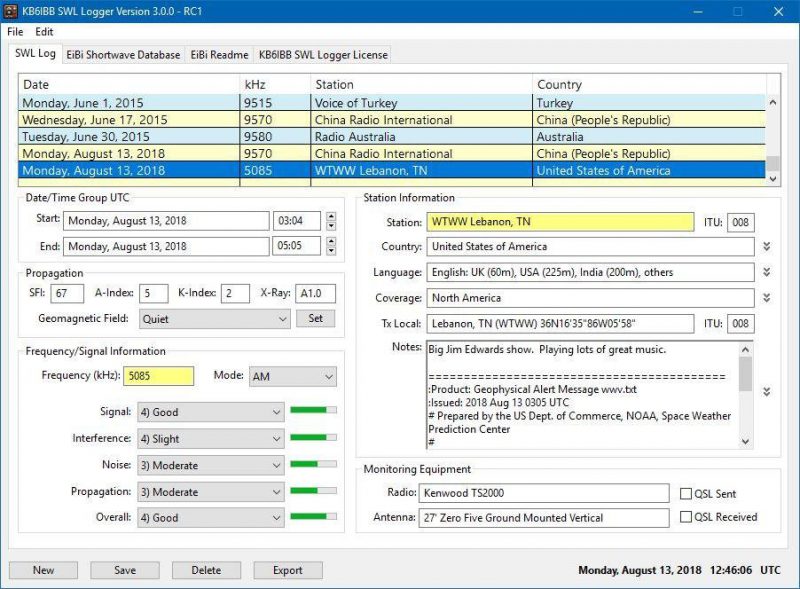The height and width of the screenshot is (589, 800).
Task: Open the Noise rating dropdown
Action: 211,465
